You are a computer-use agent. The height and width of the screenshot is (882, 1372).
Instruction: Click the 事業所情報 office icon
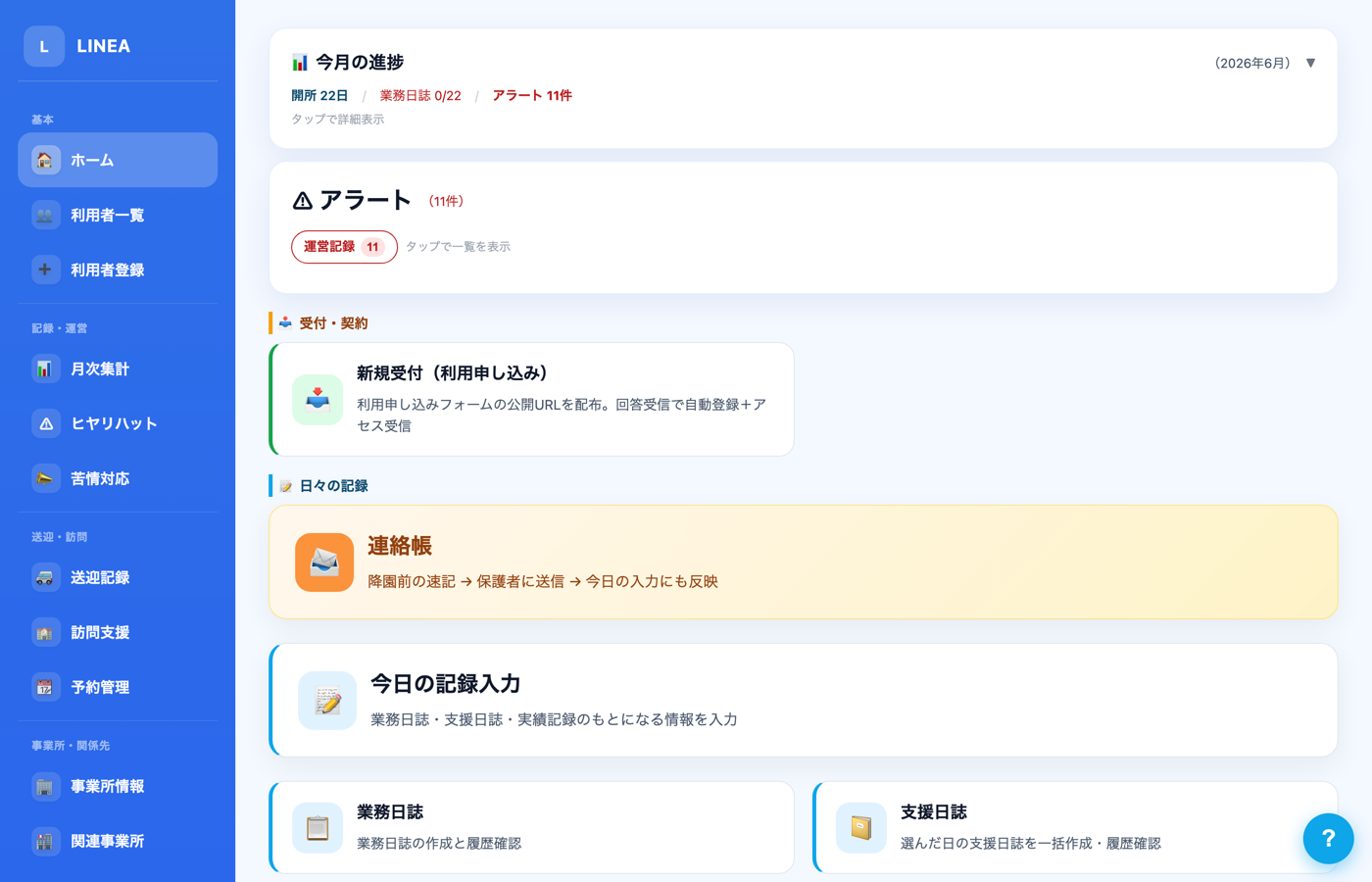[x=45, y=786]
